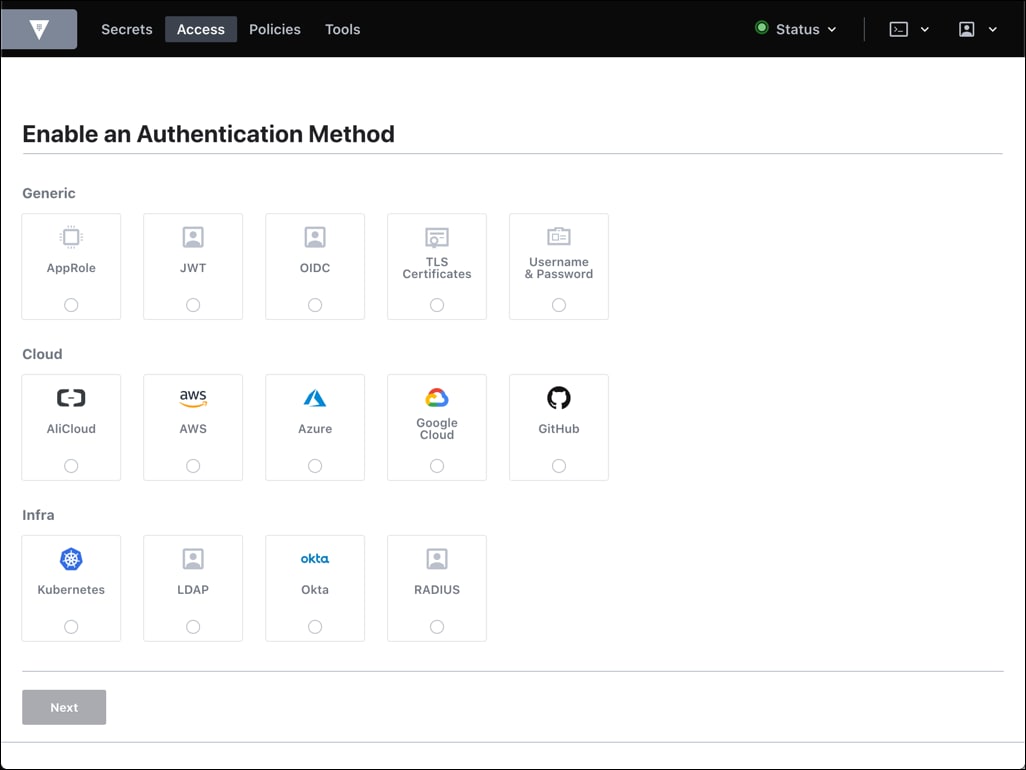The height and width of the screenshot is (770, 1026).
Task: Select the AppRole radio button
Action: click(x=71, y=305)
